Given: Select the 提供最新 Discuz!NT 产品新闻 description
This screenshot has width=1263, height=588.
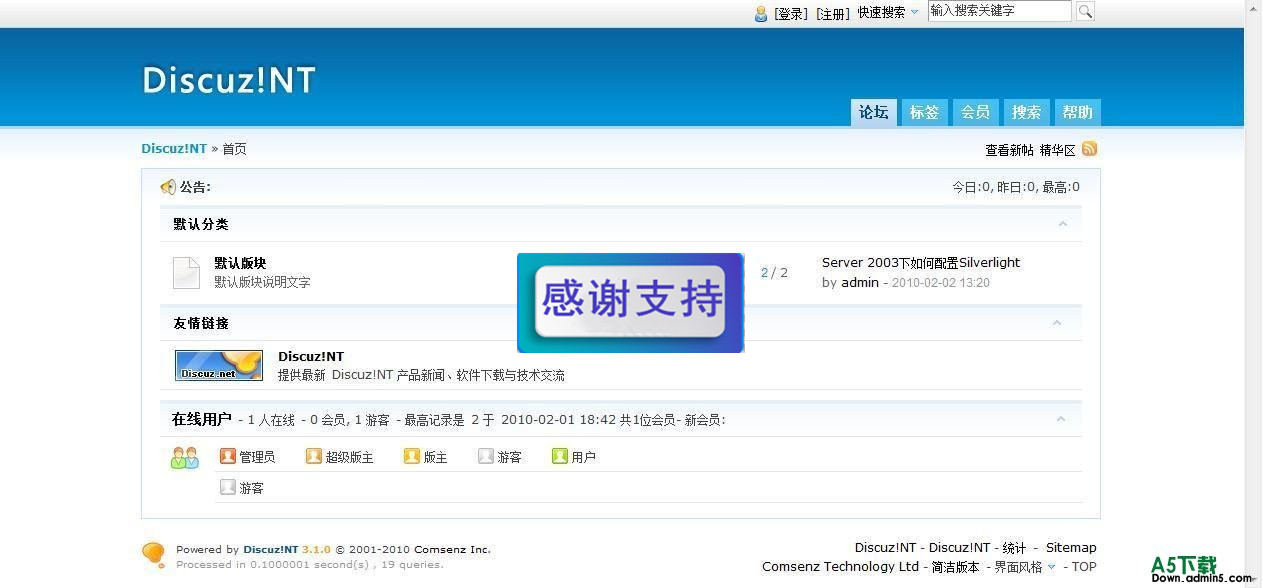Looking at the screenshot, I should coord(421,375).
